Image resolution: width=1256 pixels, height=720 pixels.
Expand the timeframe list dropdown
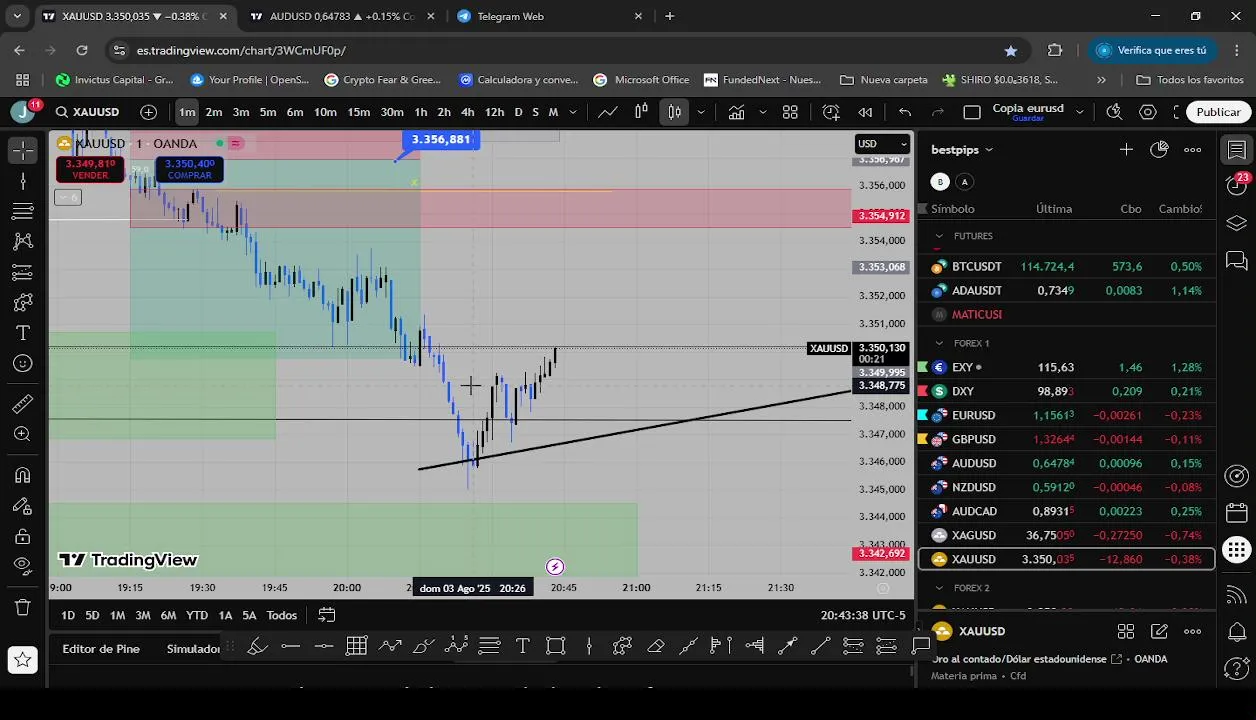tap(573, 112)
